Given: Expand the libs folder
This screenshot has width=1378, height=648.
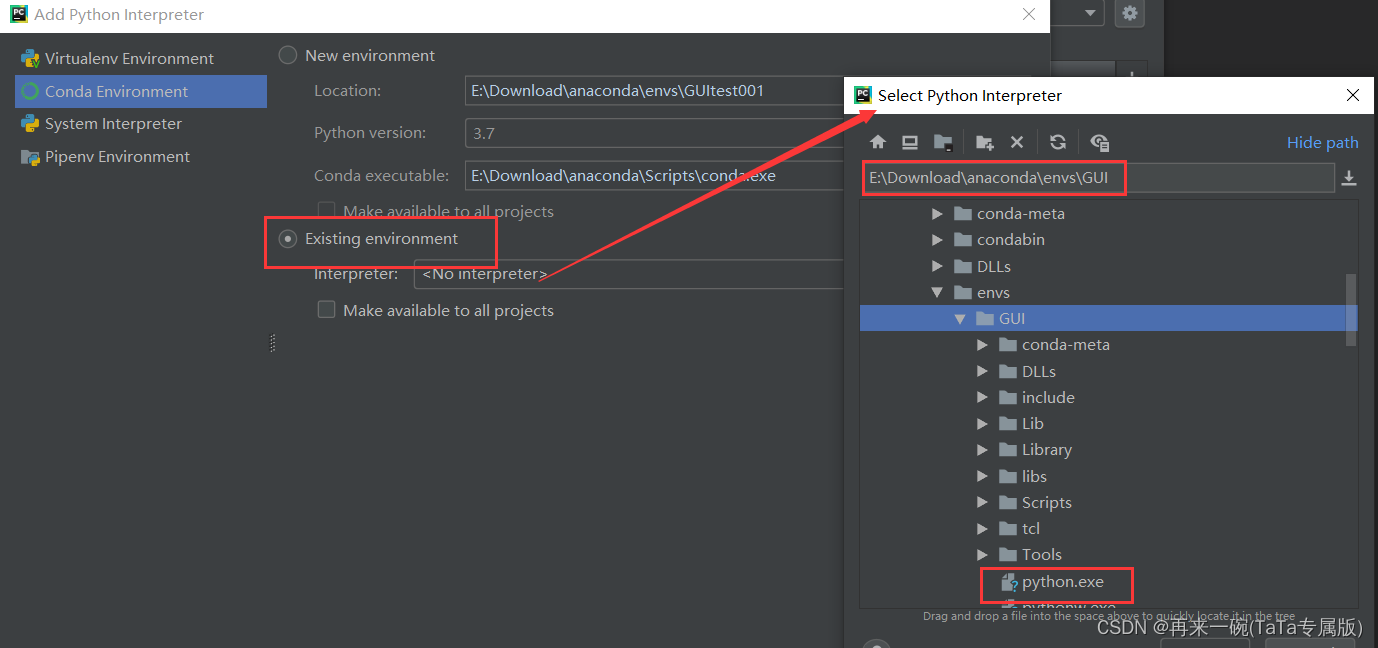Looking at the screenshot, I should (982, 476).
